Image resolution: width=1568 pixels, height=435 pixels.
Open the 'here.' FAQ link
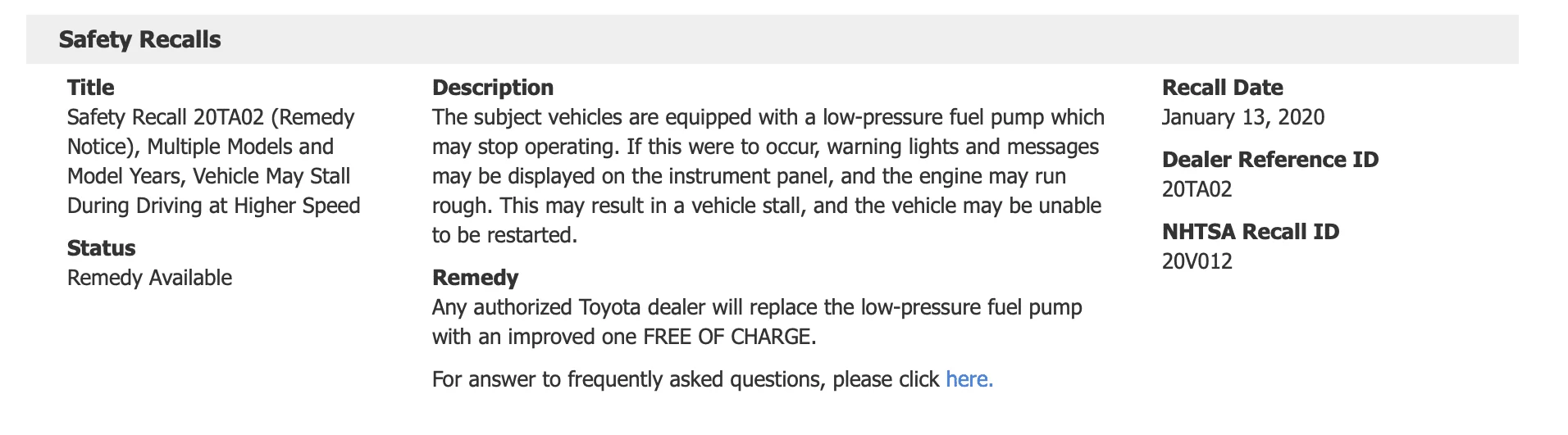969,379
